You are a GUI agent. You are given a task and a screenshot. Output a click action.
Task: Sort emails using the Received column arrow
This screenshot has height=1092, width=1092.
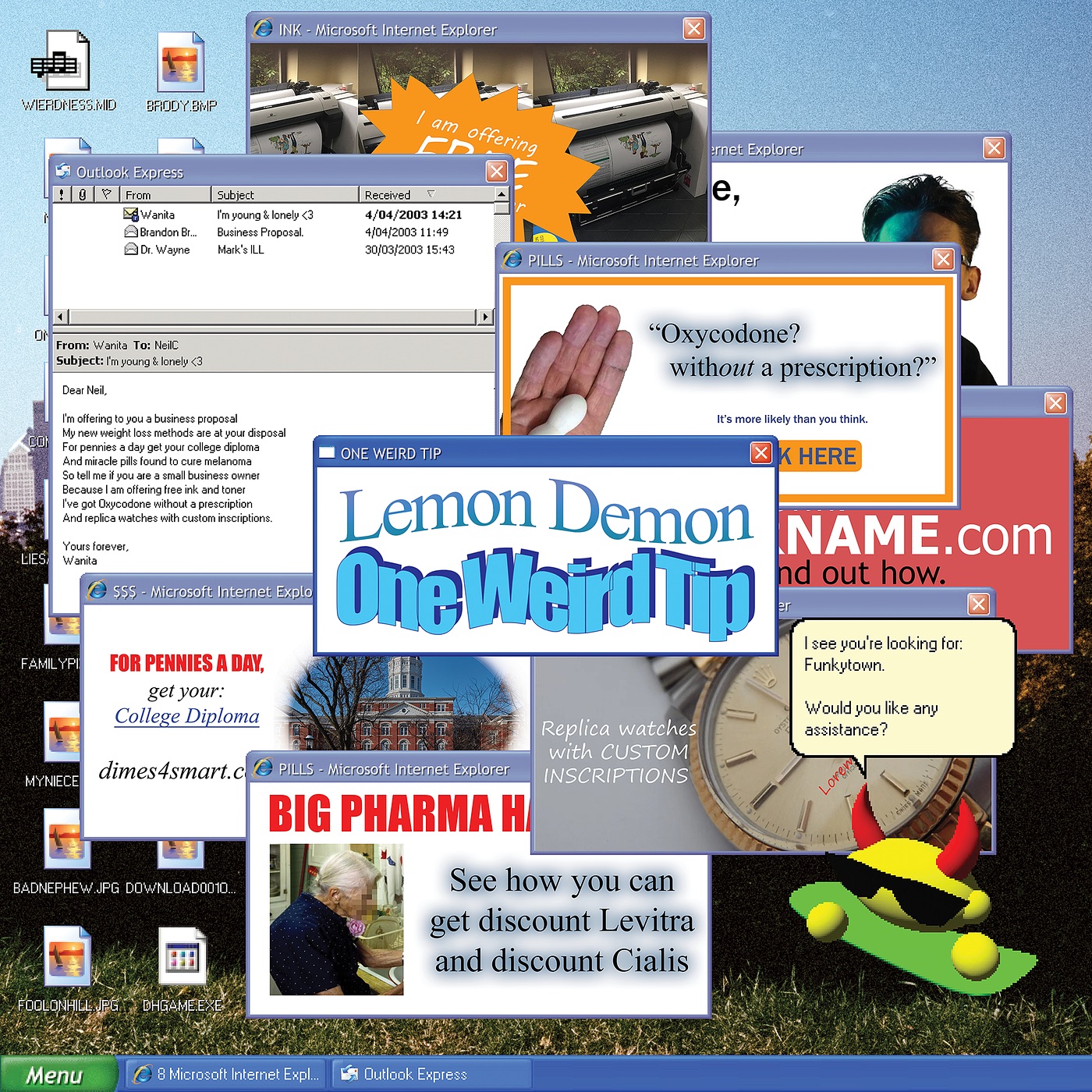[x=431, y=195]
